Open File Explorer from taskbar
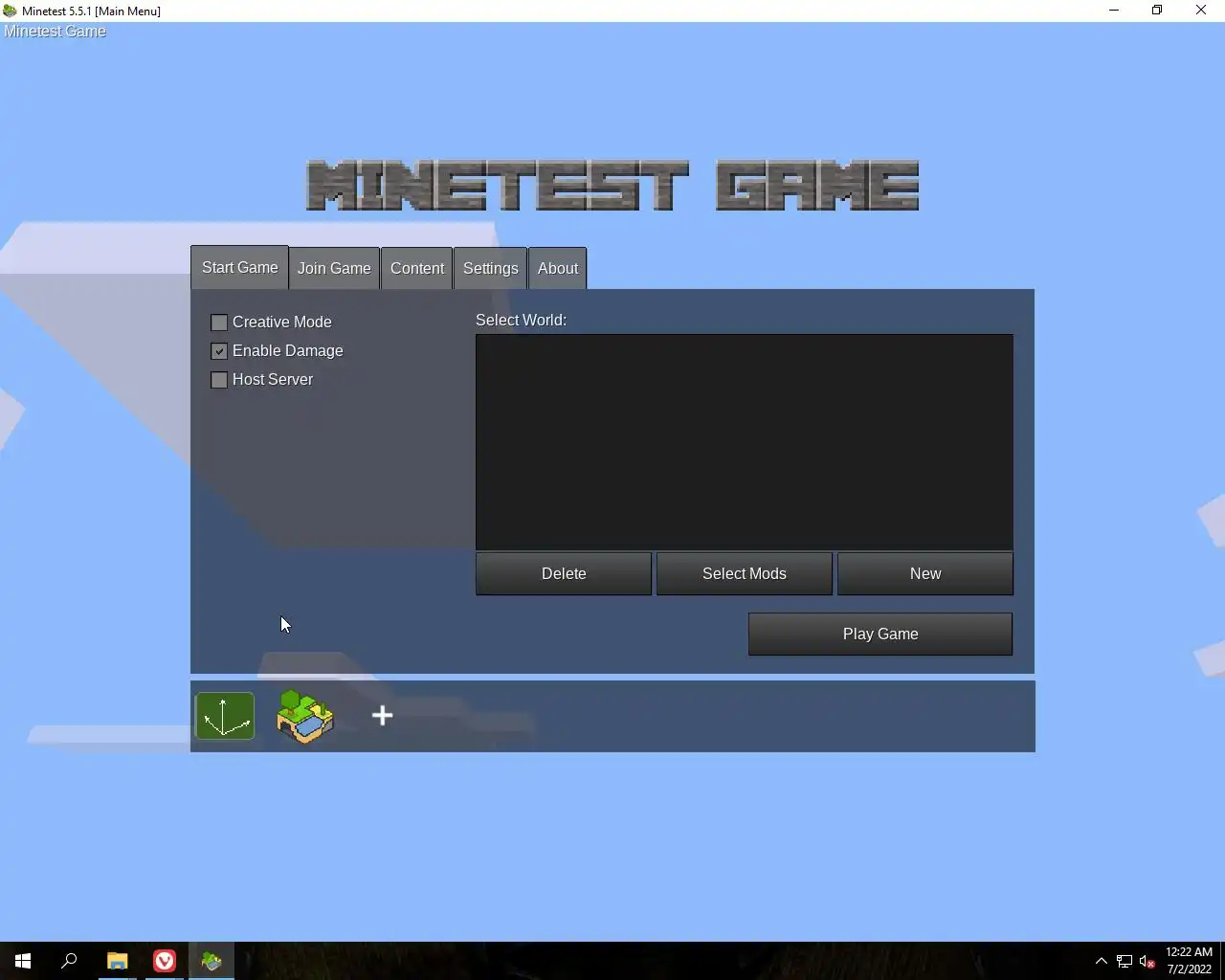 click(x=117, y=961)
